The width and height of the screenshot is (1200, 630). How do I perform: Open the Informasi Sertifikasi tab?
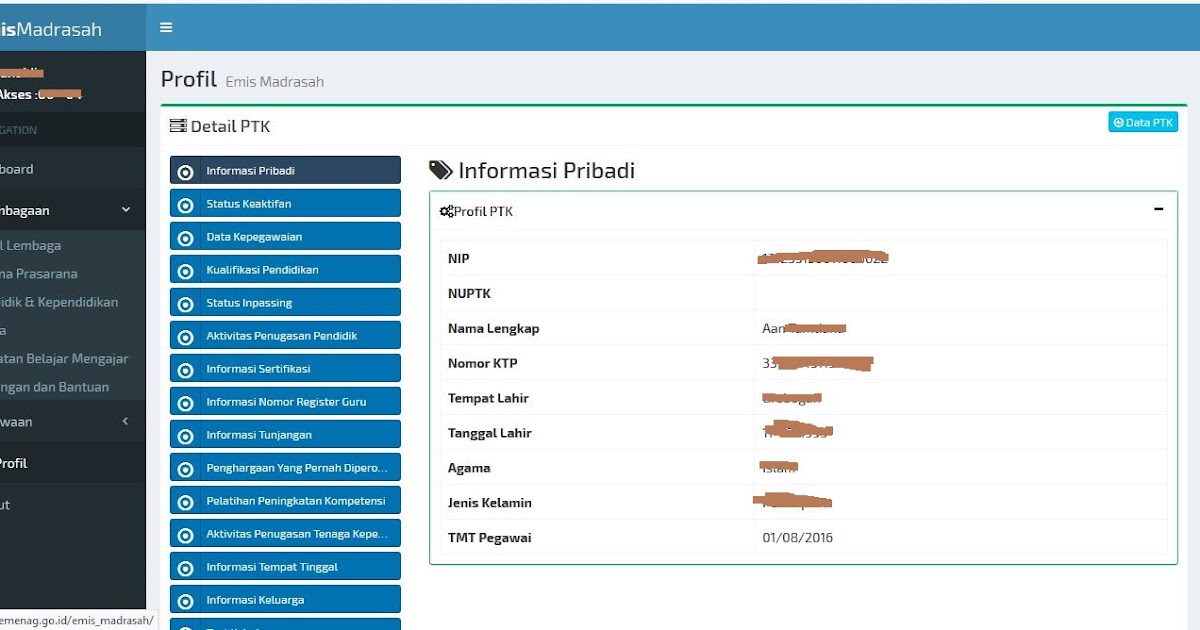tap(285, 369)
